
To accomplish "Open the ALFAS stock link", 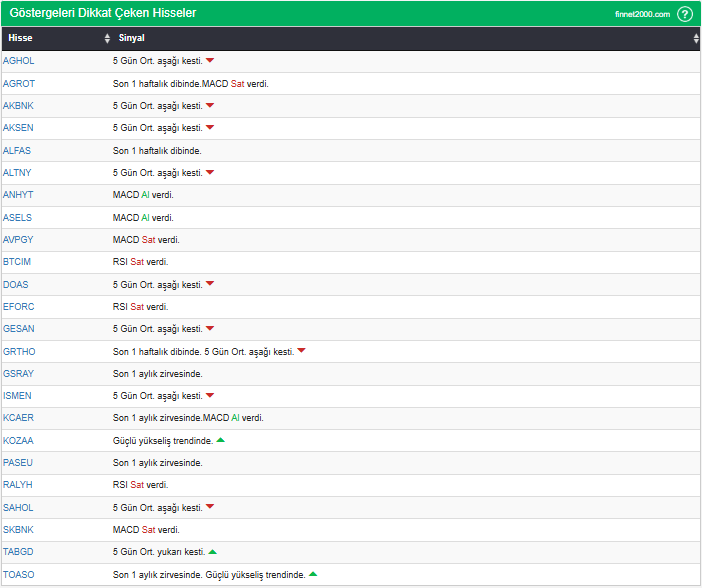I will tap(17, 150).
